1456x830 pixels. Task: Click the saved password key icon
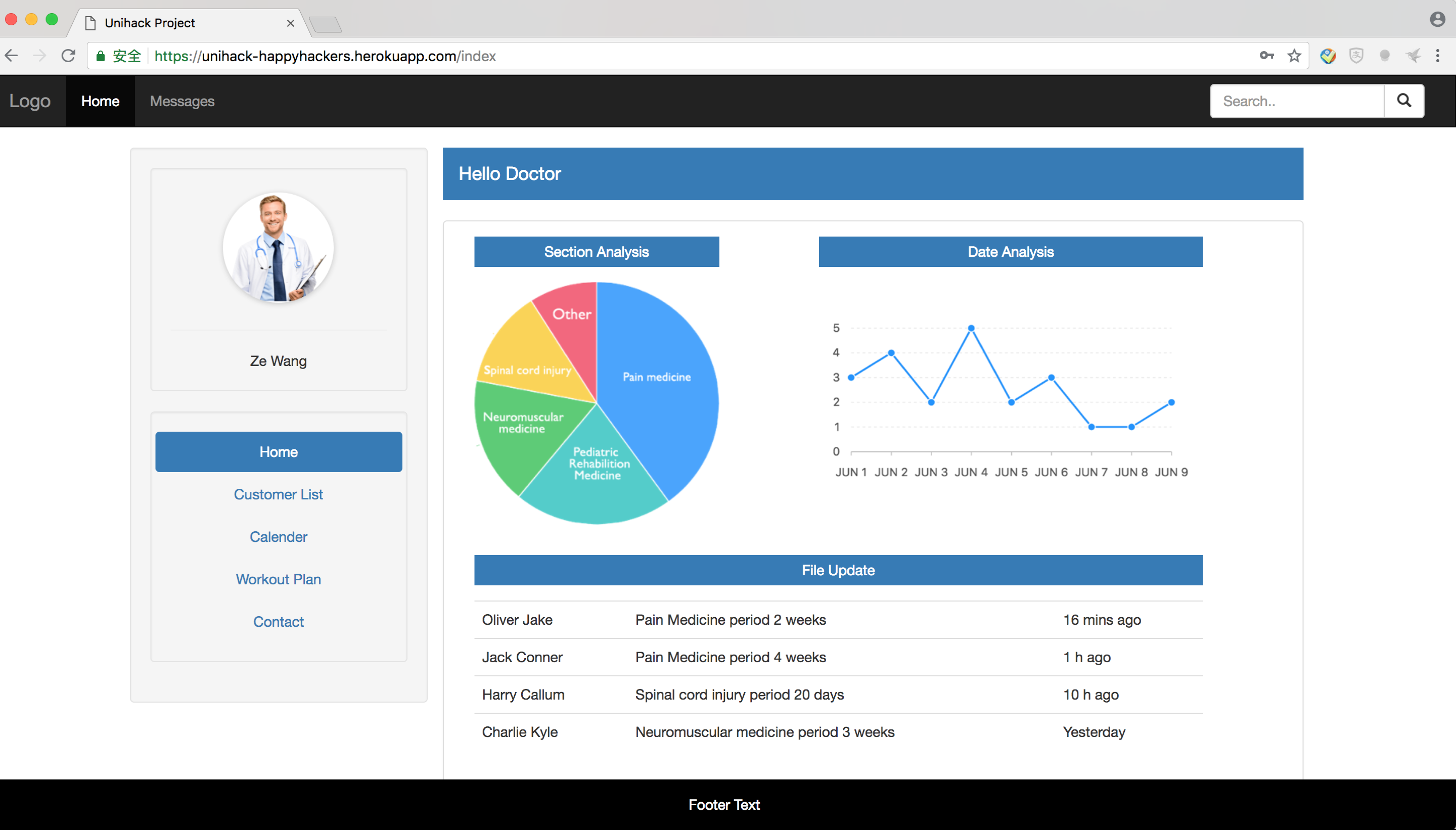(1266, 56)
